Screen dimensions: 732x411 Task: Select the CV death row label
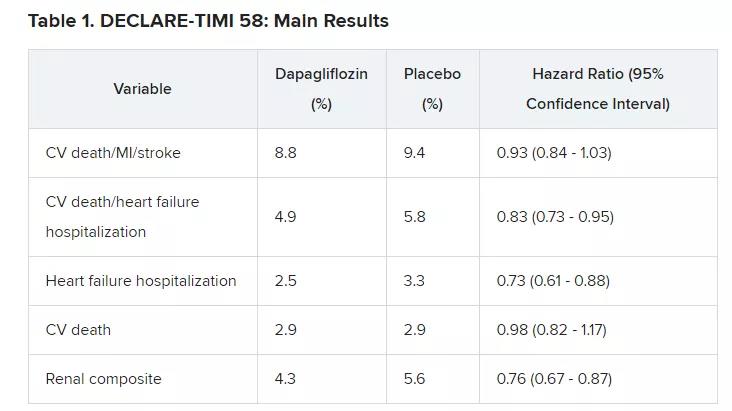point(78,330)
